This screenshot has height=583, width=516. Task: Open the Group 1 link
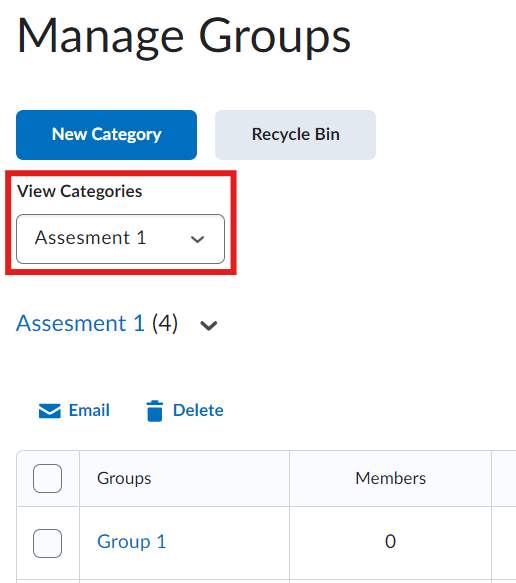(132, 541)
